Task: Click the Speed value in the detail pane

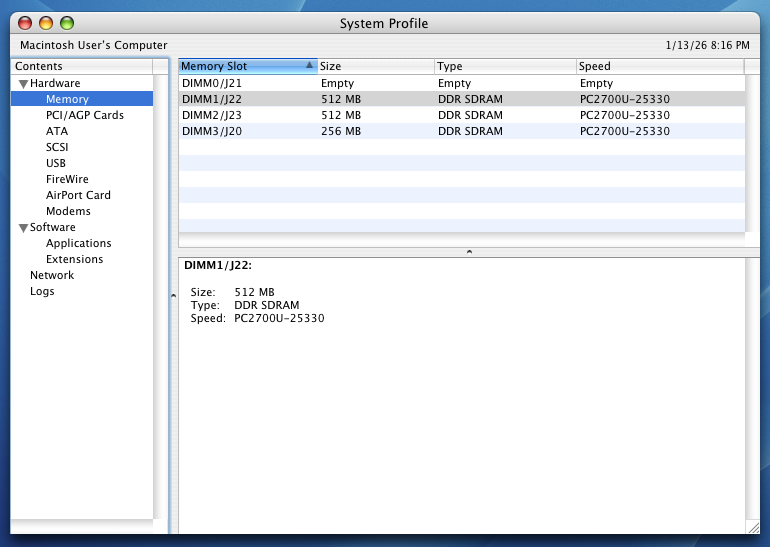Action: tap(279, 318)
